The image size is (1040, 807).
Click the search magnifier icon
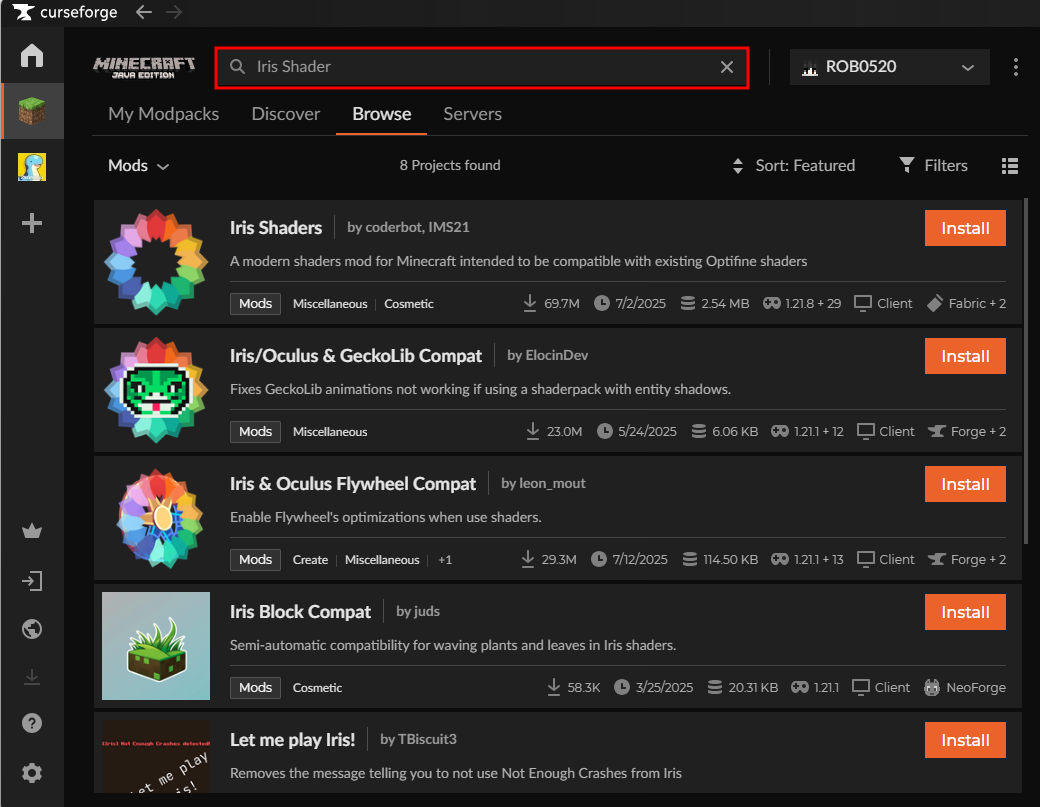point(237,66)
